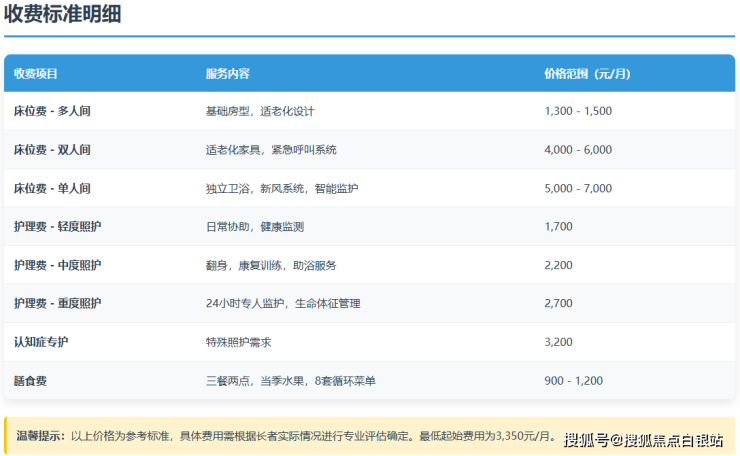Click the 护理费 - 重度照护 row label
The width and height of the screenshot is (740, 456).
coord(57,303)
